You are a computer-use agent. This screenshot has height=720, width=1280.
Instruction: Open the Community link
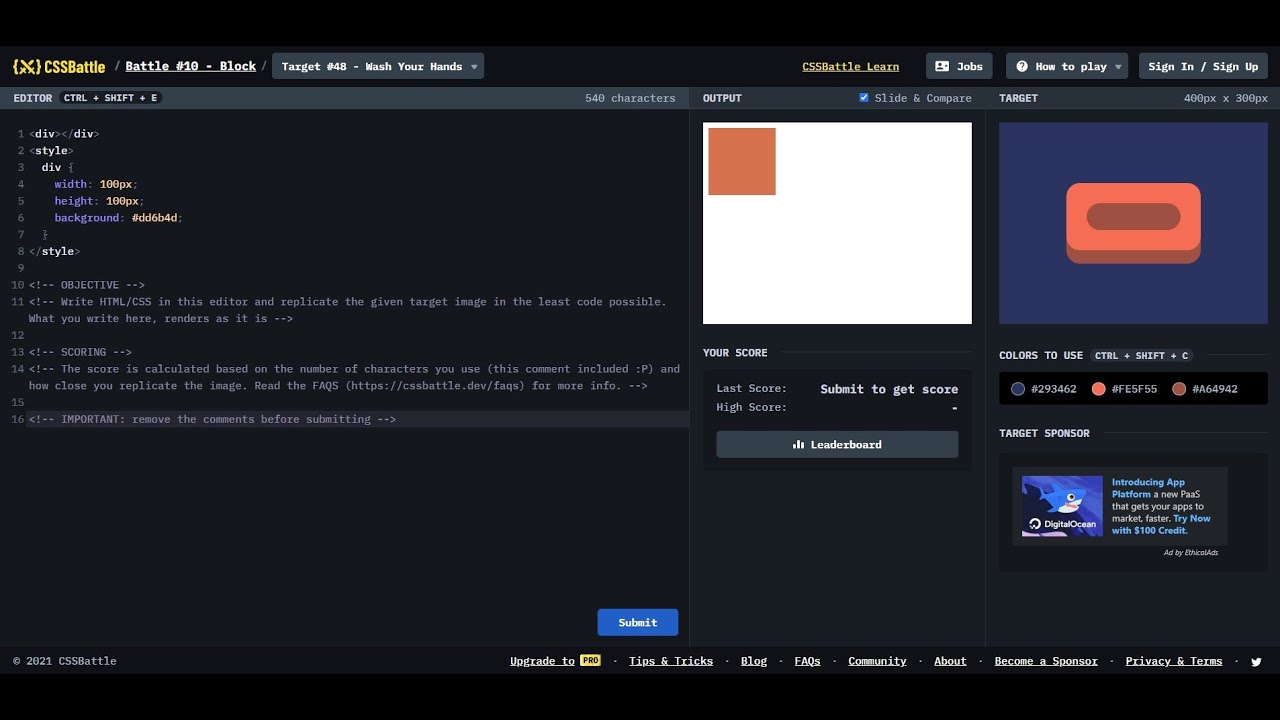[877, 661]
